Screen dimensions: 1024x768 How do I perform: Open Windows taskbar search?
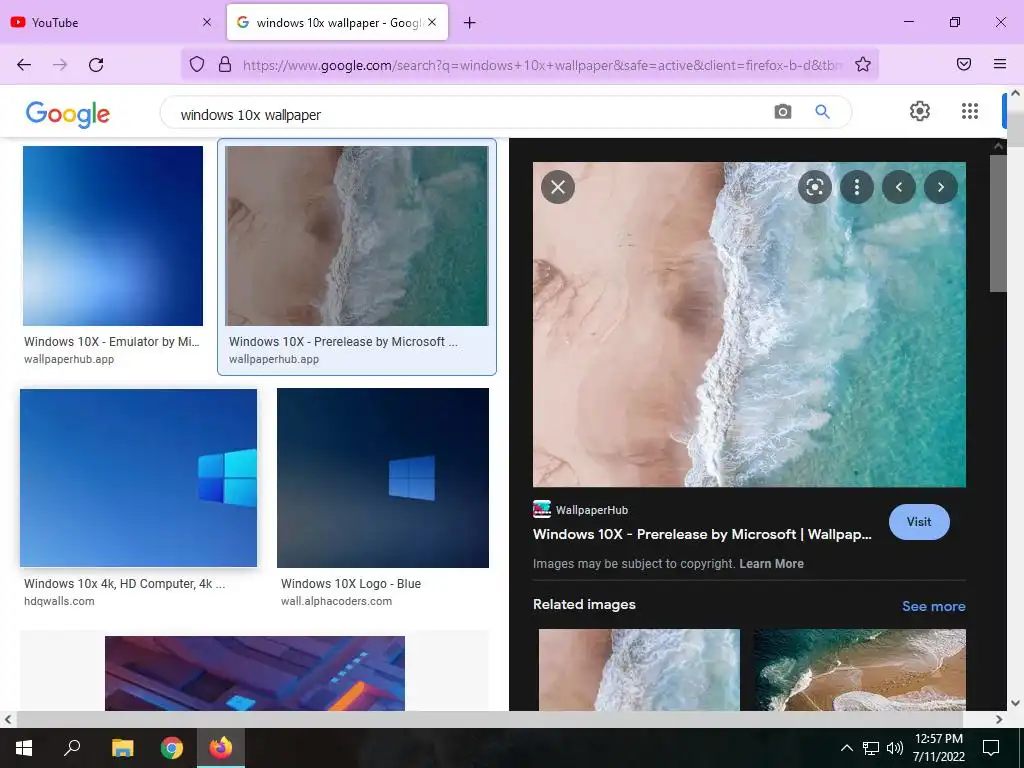pyautogui.click(x=72, y=748)
